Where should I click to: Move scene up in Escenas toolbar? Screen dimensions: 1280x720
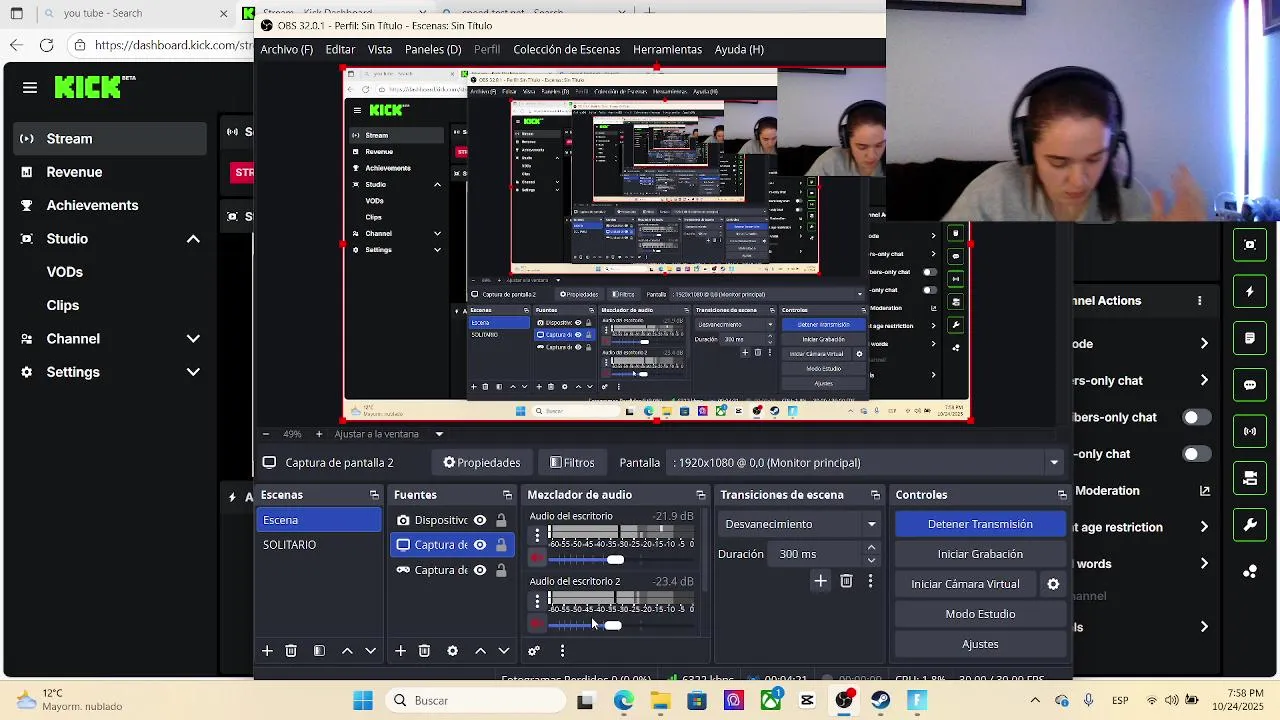coord(347,651)
